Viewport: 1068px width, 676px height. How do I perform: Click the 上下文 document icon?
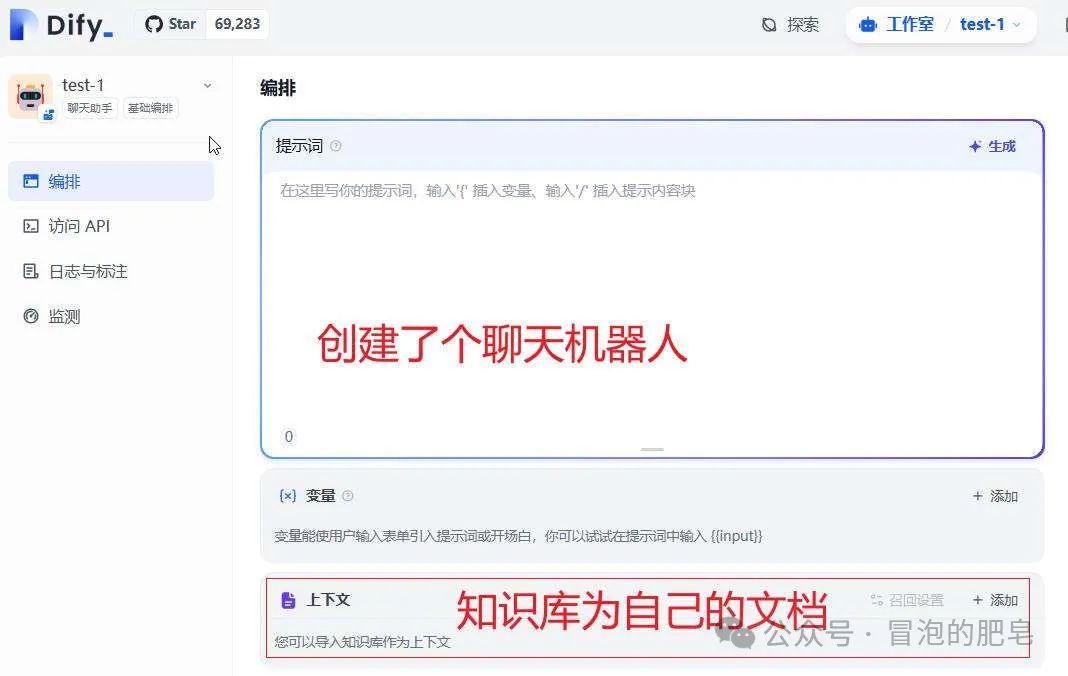click(x=288, y=600)
